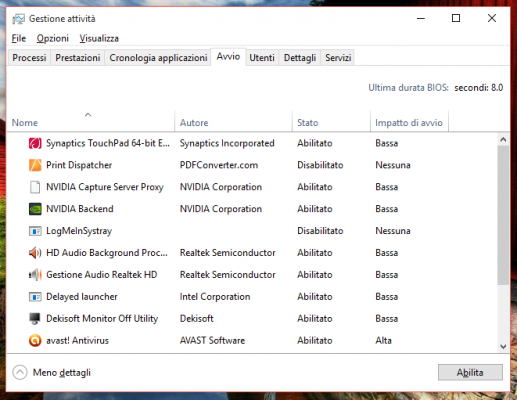
Task: Click the NVIDIA Capture Server Proxy file icon
Action: pyautogui.click(x=35, y=187)
